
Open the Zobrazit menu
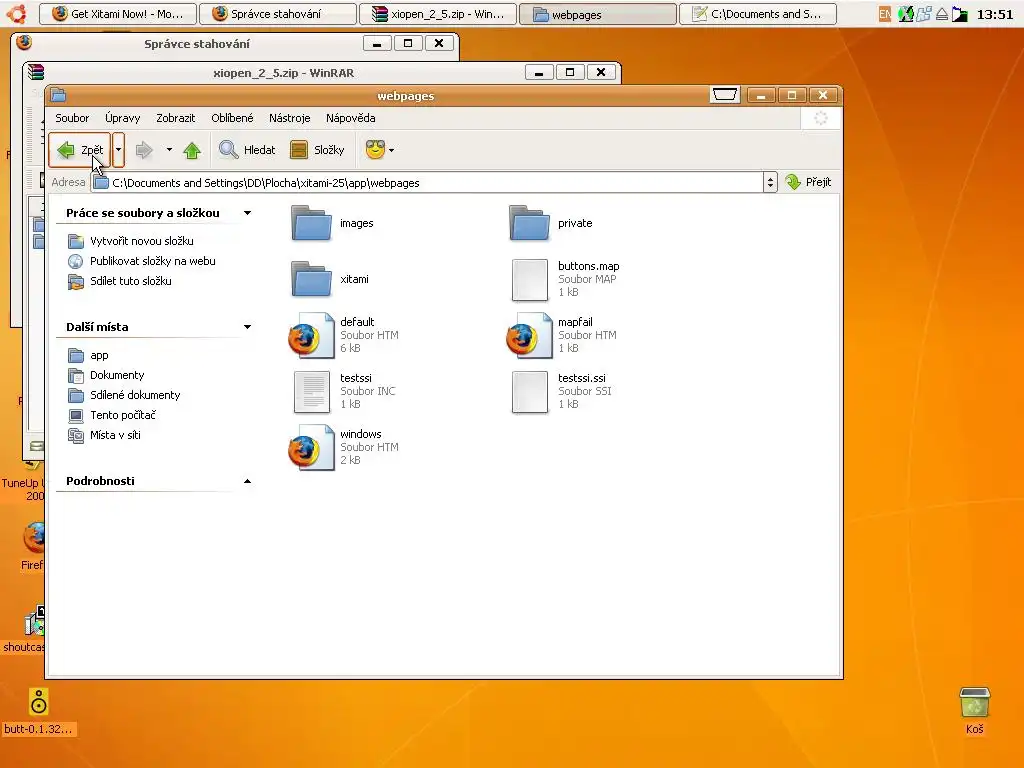(x=176, y=118)
